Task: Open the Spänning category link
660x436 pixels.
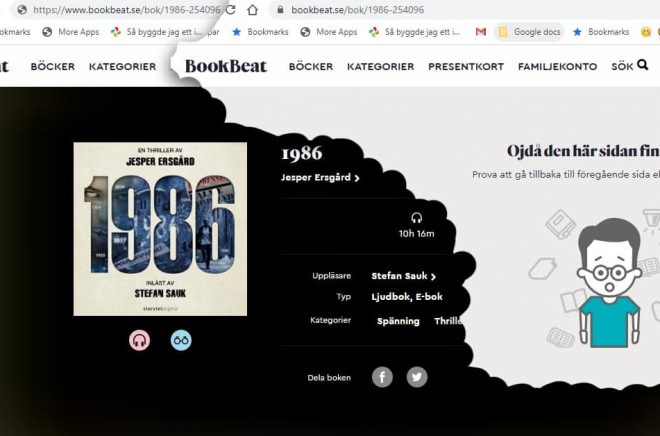Action: pos(398,321)
